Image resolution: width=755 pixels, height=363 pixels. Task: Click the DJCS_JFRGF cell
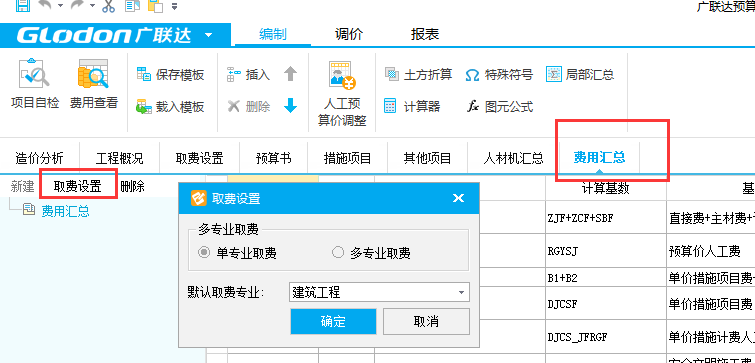coord(606,337)
